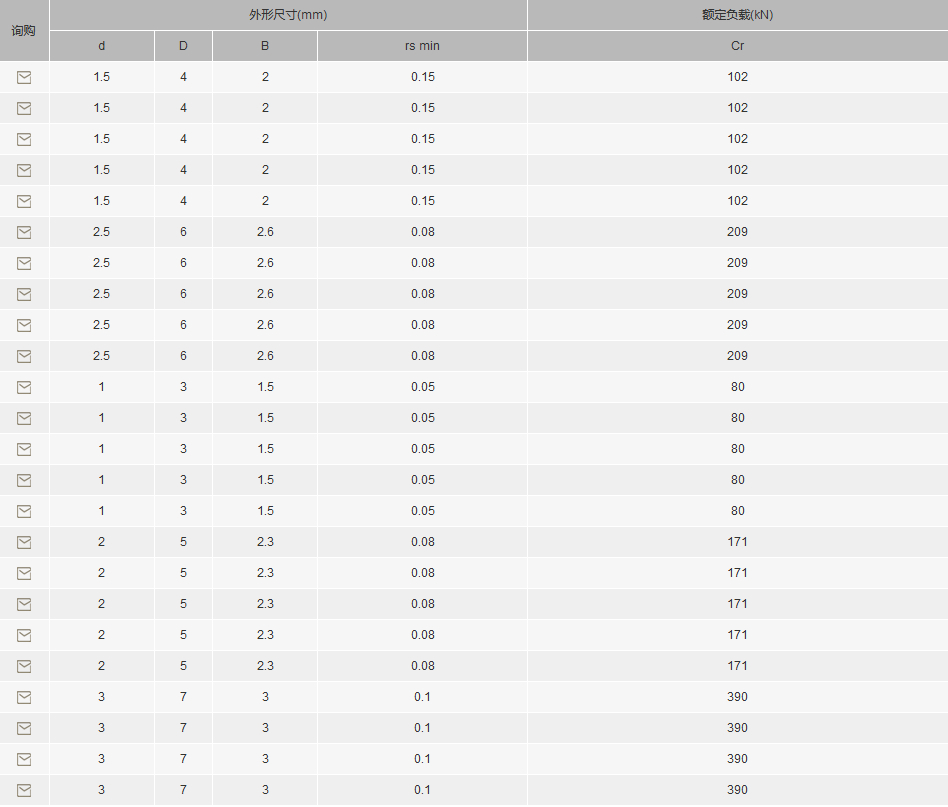The width and height of the screenshot is (948, 807).
Task: Click the lowercase d column header
Action: [102, 46]
